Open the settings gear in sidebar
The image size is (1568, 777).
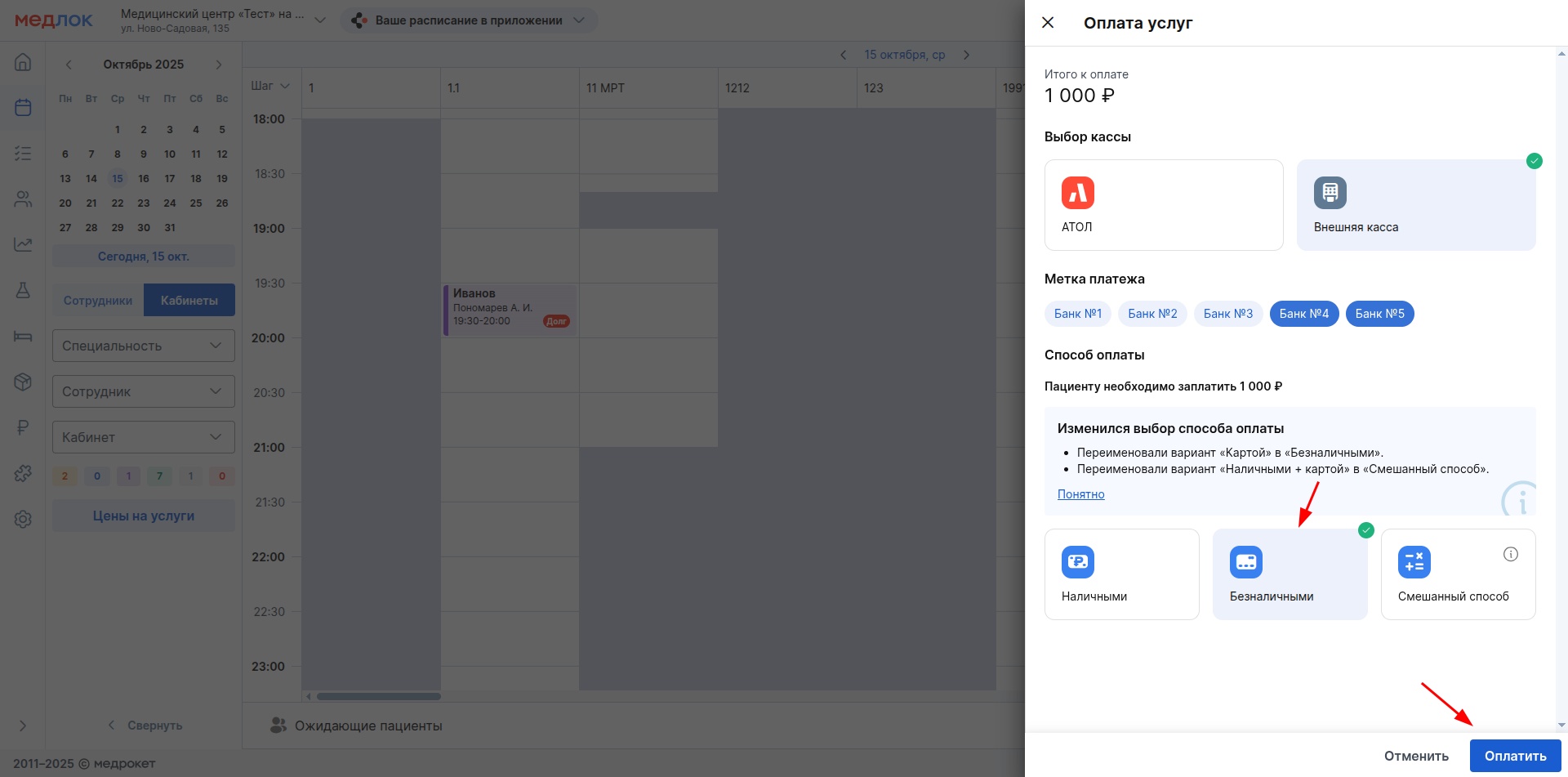[23, 519]
